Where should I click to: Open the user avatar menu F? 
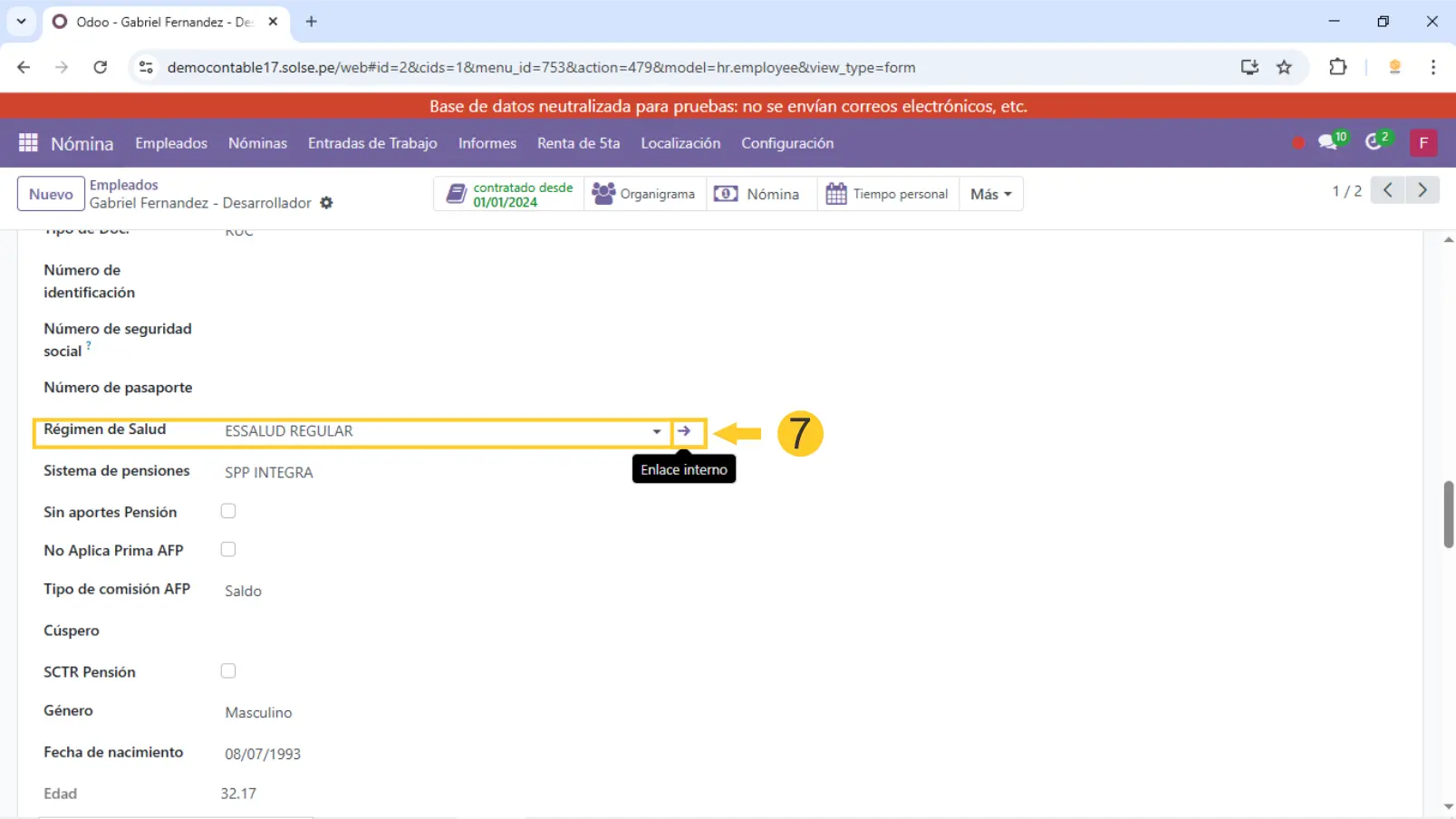[1422, 143]
